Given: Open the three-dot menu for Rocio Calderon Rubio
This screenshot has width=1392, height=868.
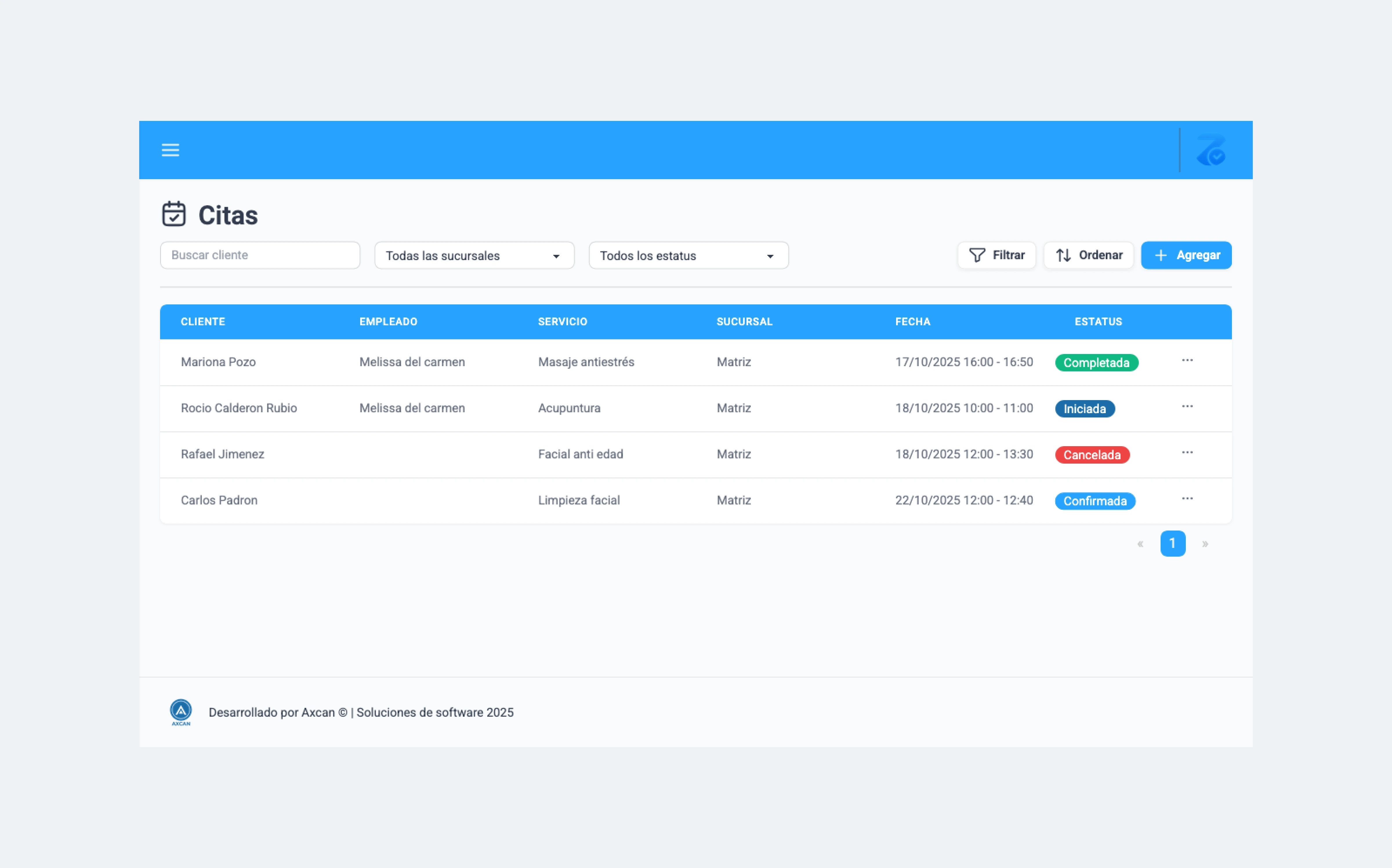Looking at the screenshot, I should (x=1187, y=406).
